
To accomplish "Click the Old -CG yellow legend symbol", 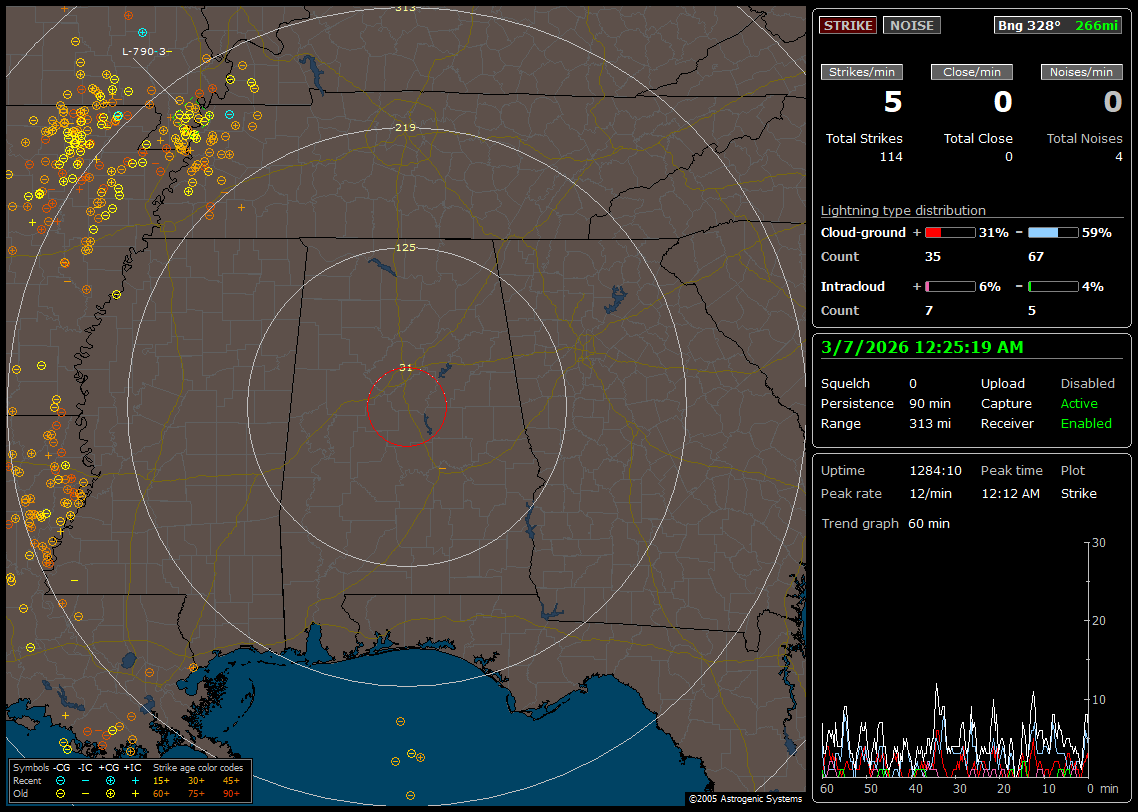I will click(61, 793).
